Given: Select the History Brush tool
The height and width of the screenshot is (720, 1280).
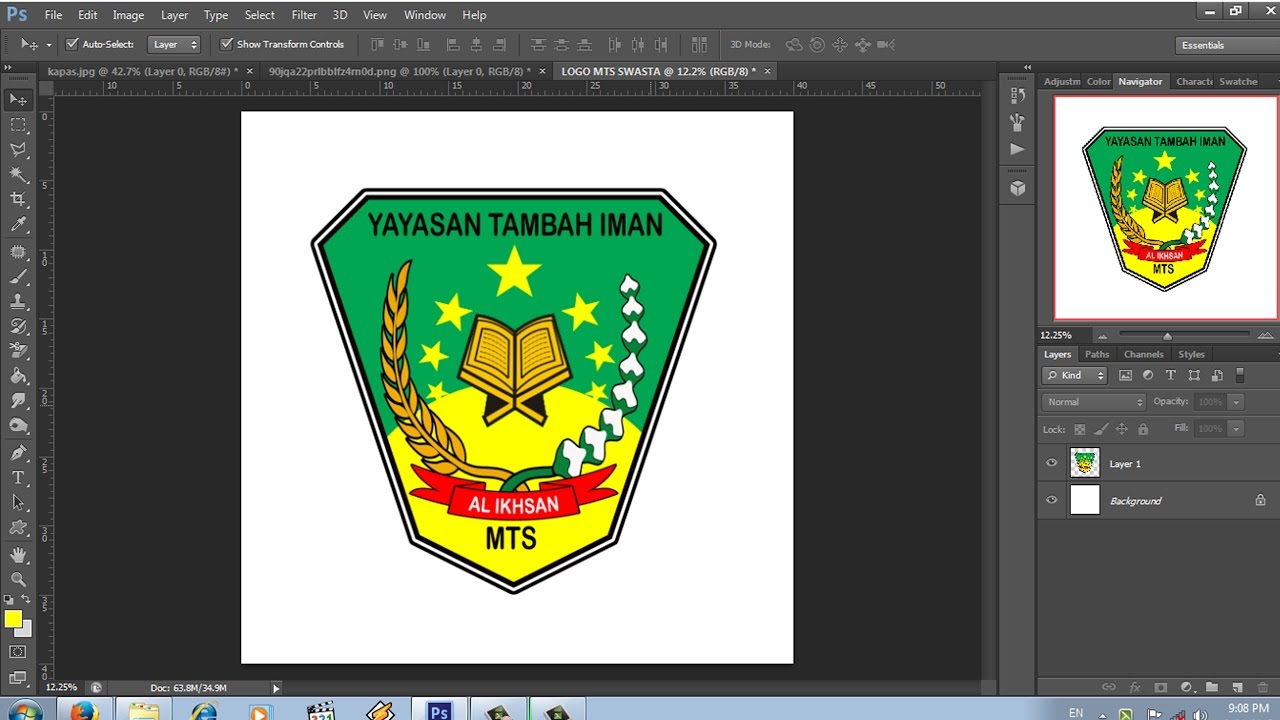Looking at the screenshot, I should pyautogui.click(x=18, y=327).
